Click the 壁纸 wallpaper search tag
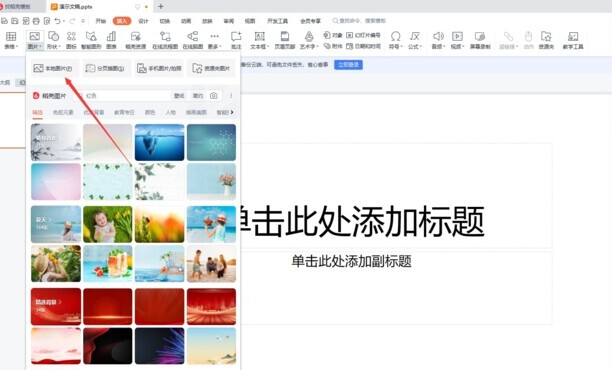Viewport: 612px width, 370px height. (x=179, y=96)
